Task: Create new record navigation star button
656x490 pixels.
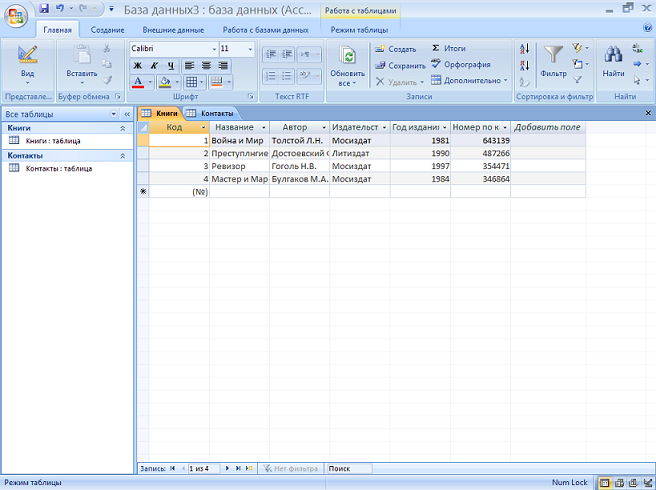Action: click(x=249, y=469)
